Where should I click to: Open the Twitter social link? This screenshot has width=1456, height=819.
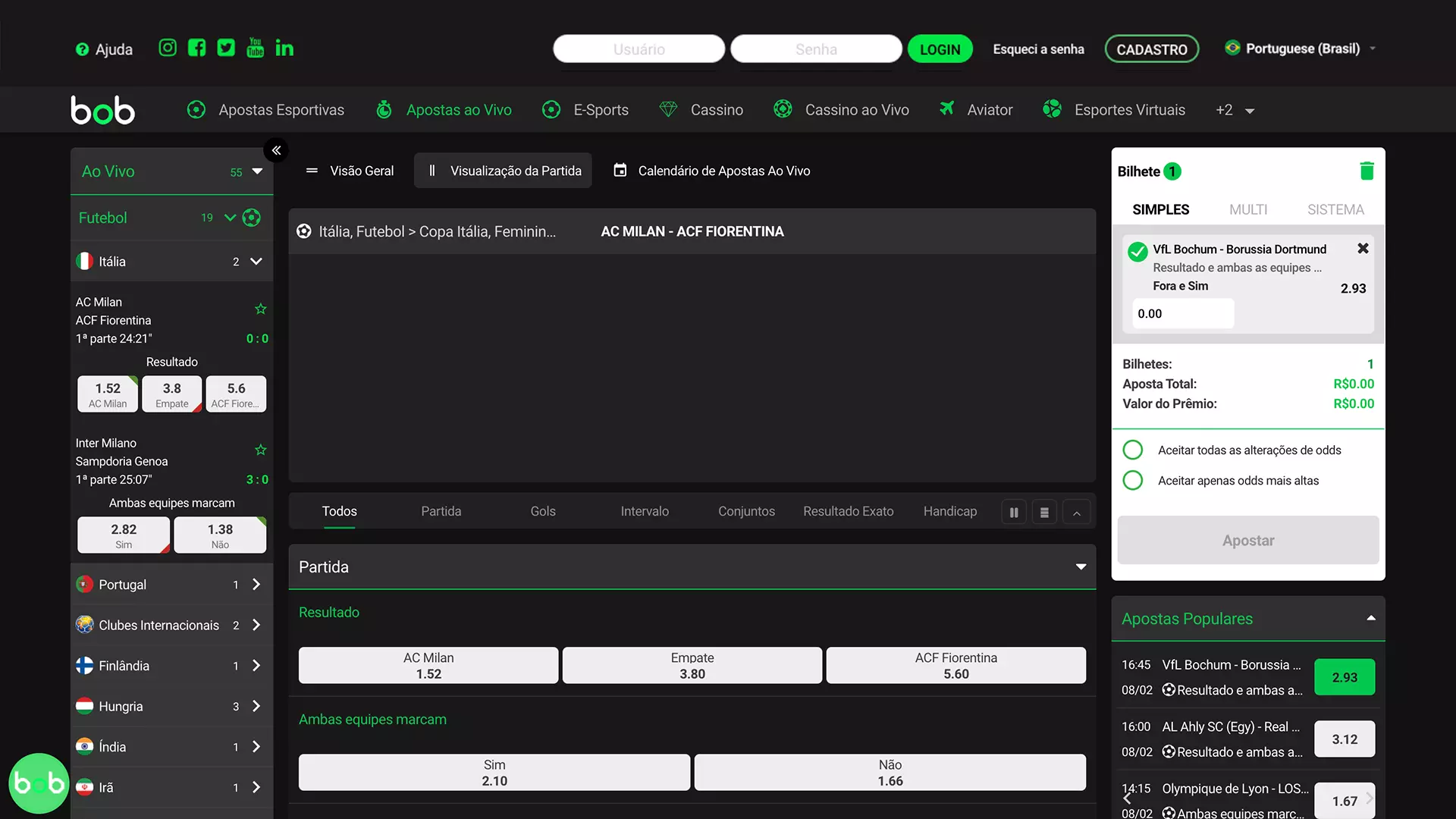pyautogui.click(x=226, y=48)
